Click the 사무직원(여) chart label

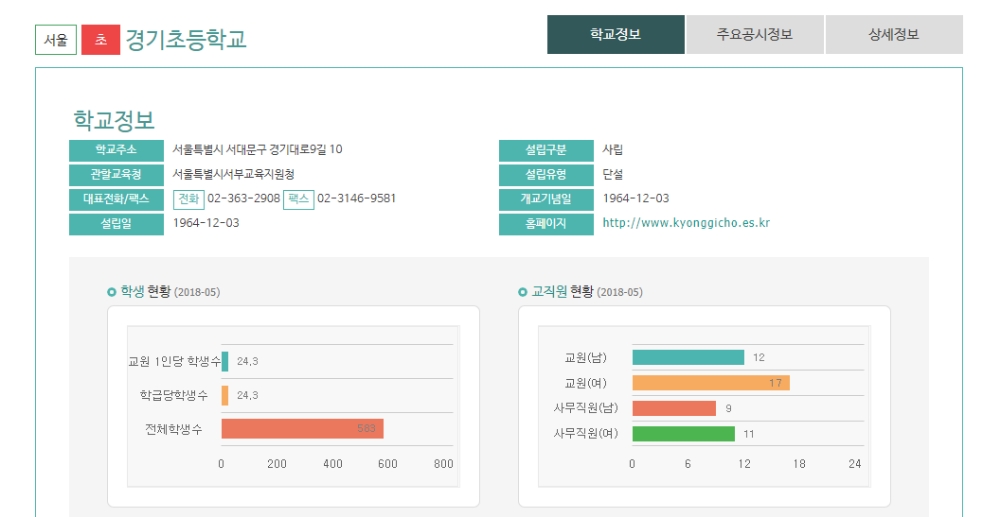pyautogui.click(x=585, y=433)
